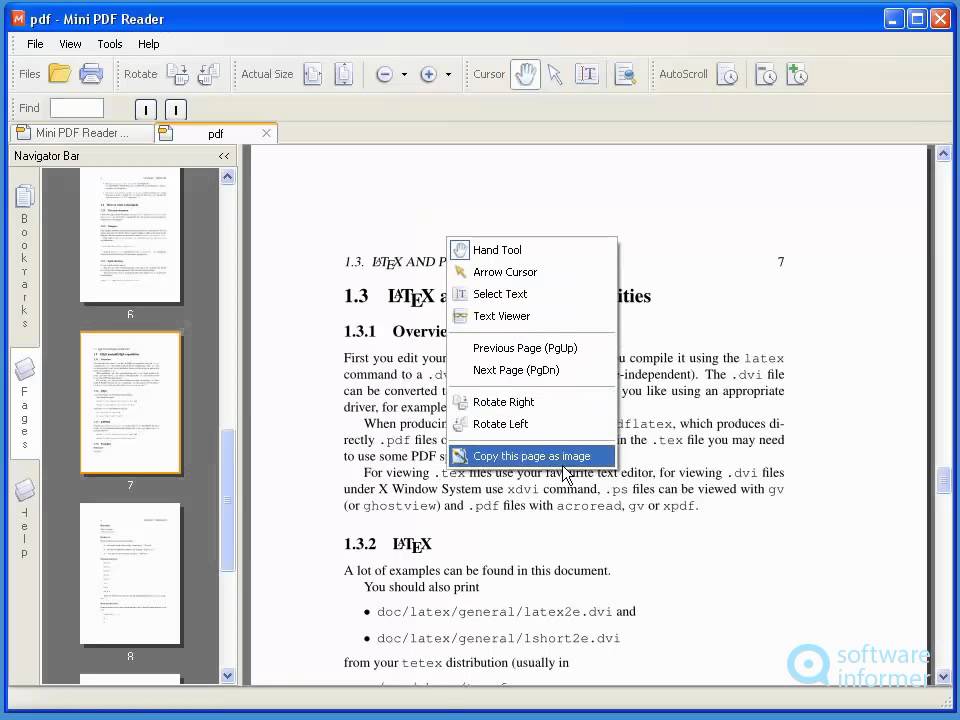Open the Pages side panel
The width and height of the screenshot is (960, 720).
pyautogui.click(x=24, y=403)
